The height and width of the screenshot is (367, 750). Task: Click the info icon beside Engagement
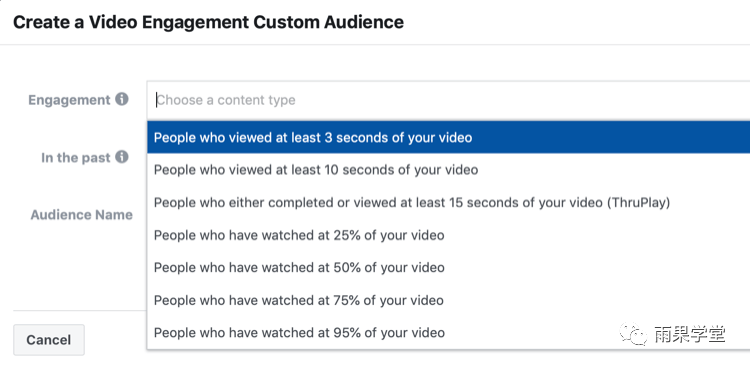[x=122, y=100]
